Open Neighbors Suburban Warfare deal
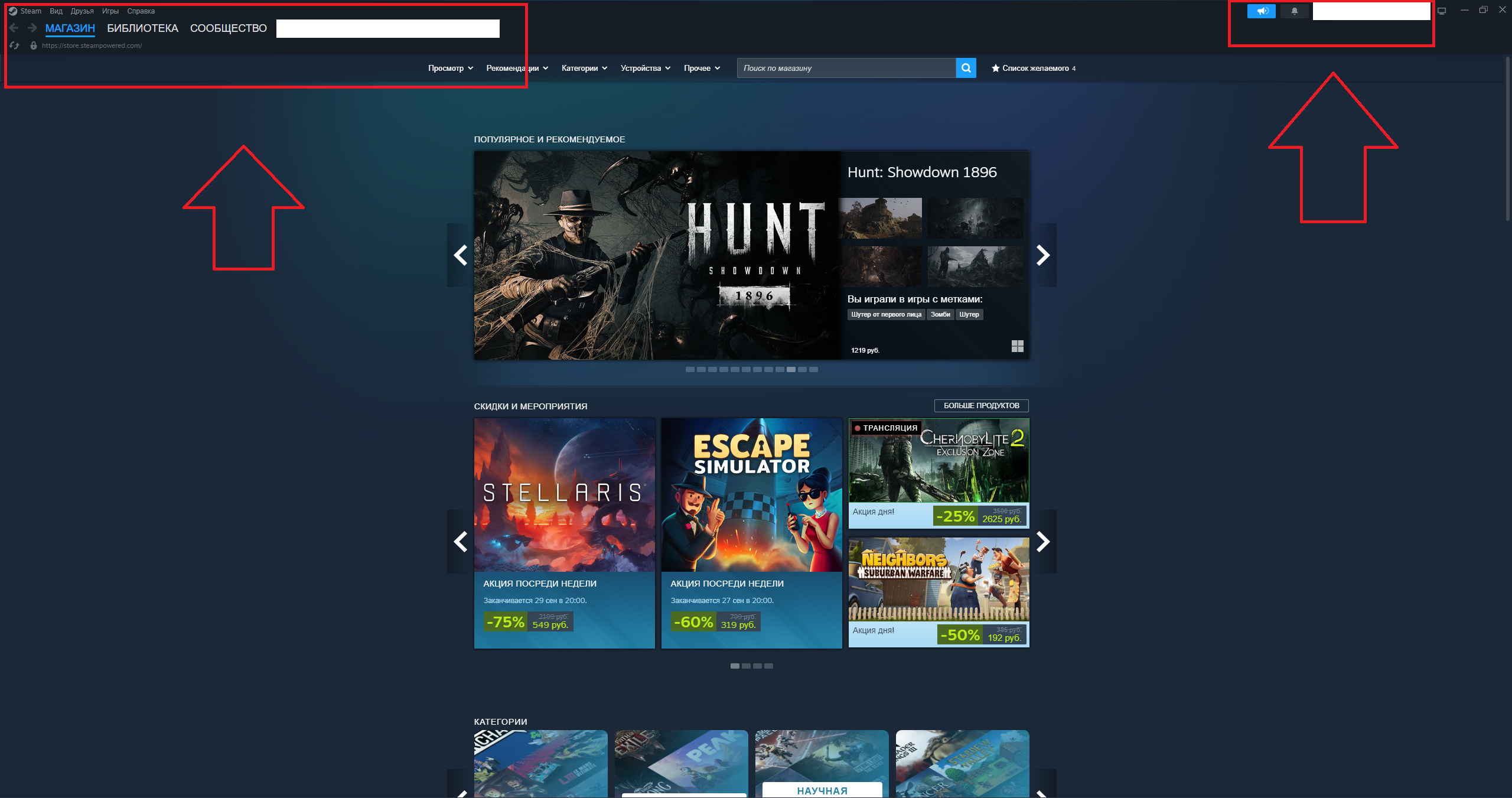The width and height of the screenshot is (1512, 798). [939, 592]
